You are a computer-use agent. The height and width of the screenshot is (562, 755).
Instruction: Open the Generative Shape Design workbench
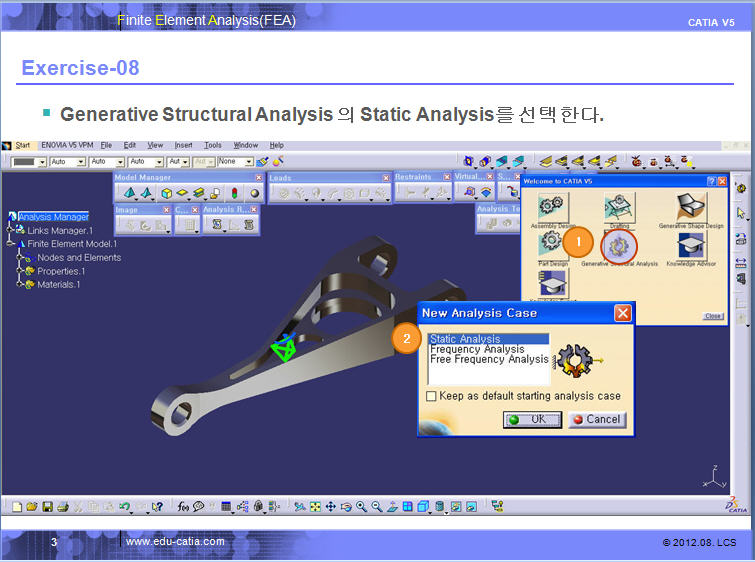[691, 208]
